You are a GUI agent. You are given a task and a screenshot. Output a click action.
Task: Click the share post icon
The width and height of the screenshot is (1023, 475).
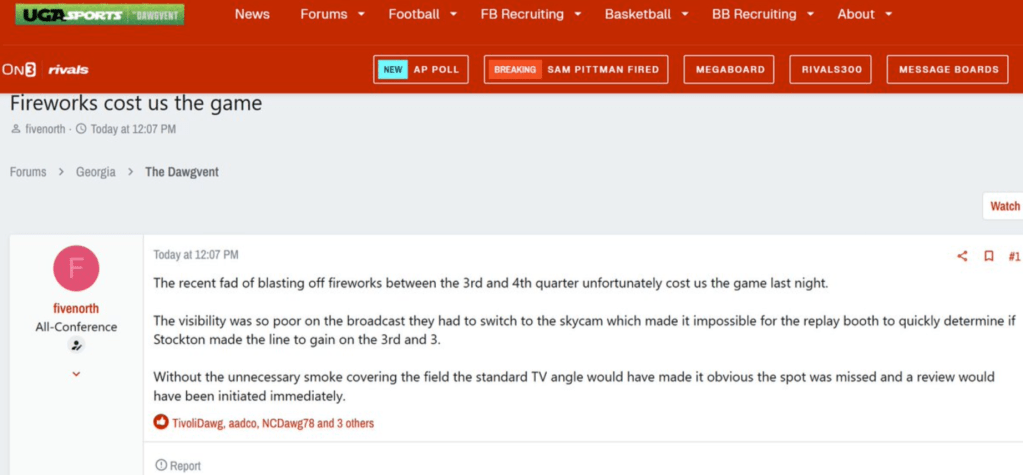point(962,256)
